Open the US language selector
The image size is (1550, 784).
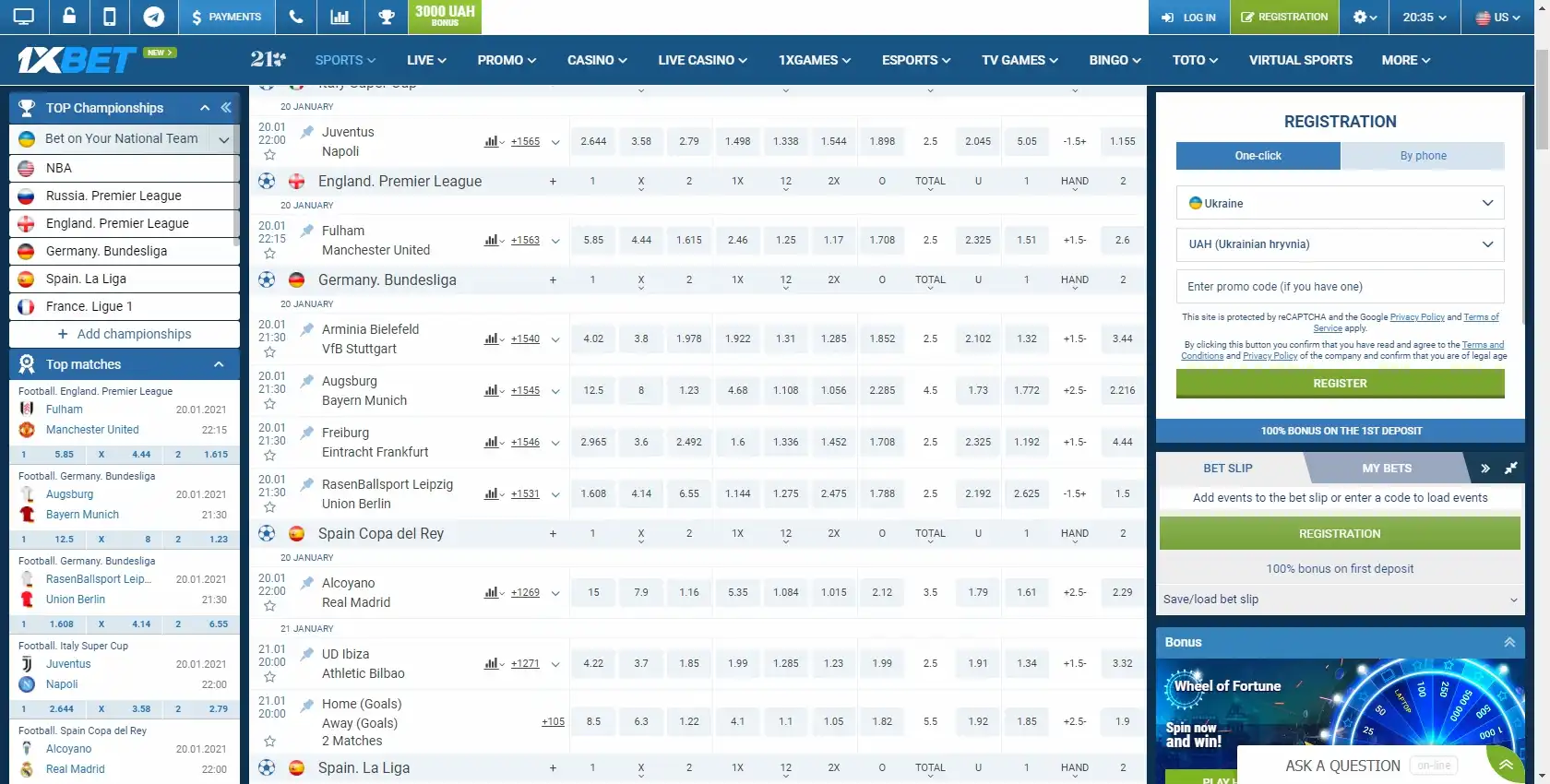coord(1498,17)
